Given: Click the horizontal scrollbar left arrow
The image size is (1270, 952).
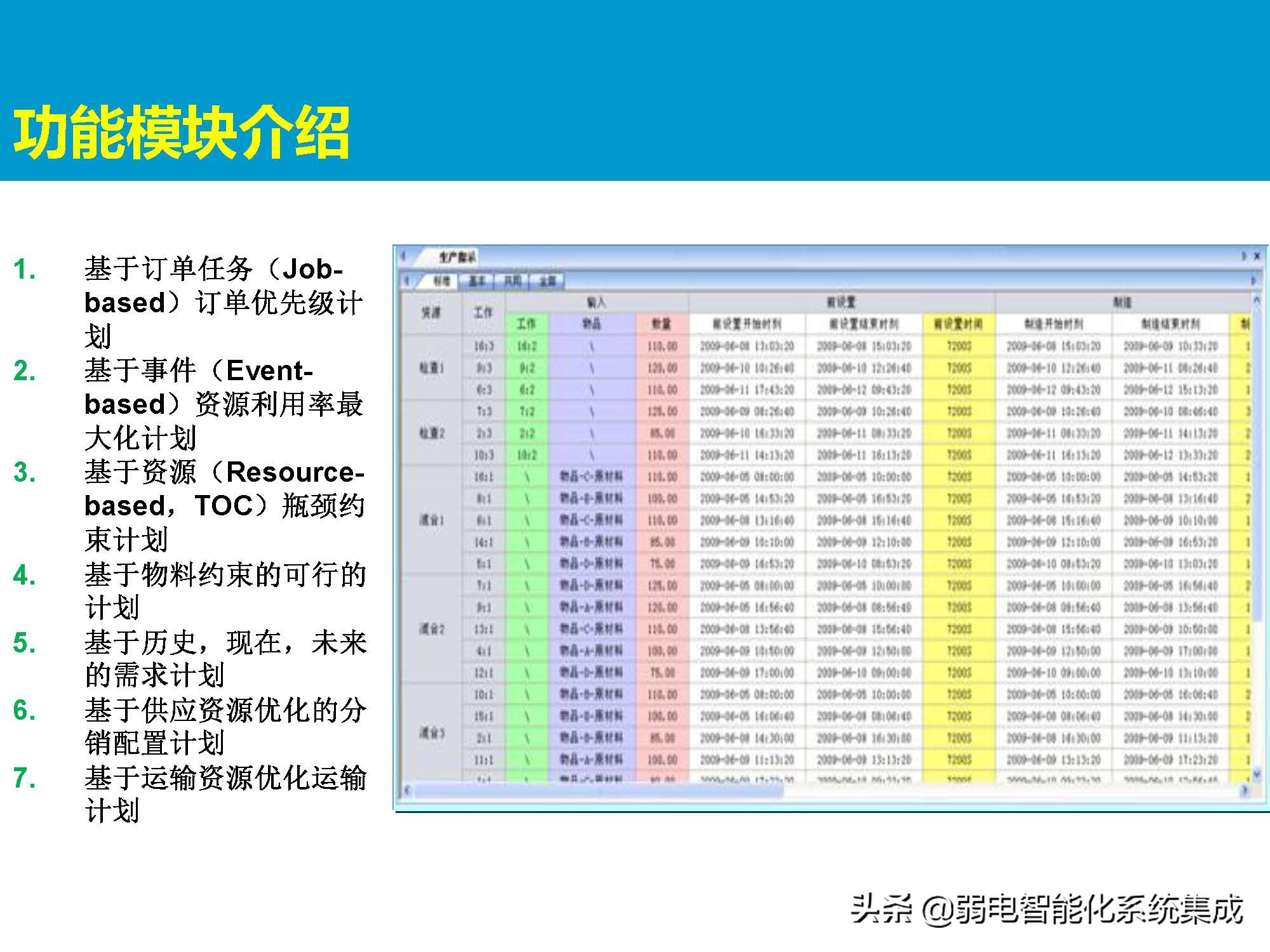Looking at the screenshot, I should pos(407,790).
